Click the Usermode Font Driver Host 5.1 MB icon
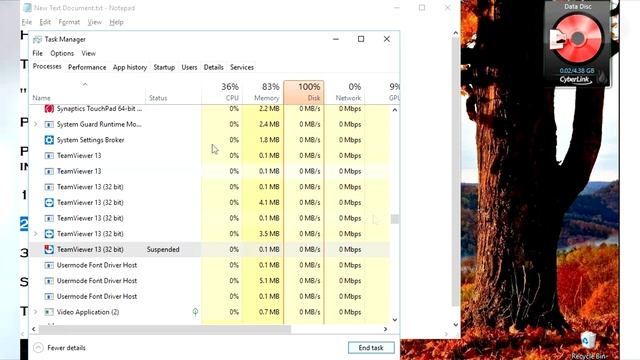640x360 pixels. click(49, 281)
